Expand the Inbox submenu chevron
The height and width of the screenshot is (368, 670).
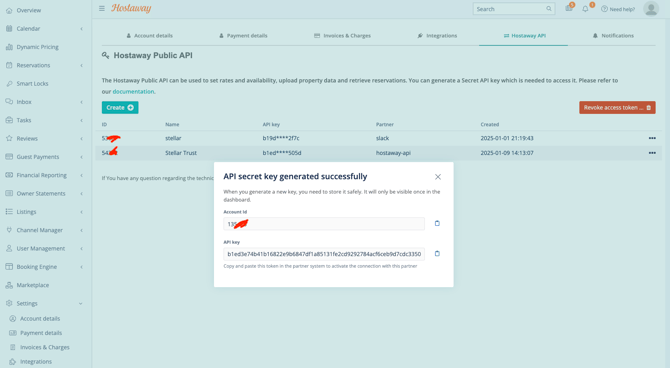tap(81, 102)
